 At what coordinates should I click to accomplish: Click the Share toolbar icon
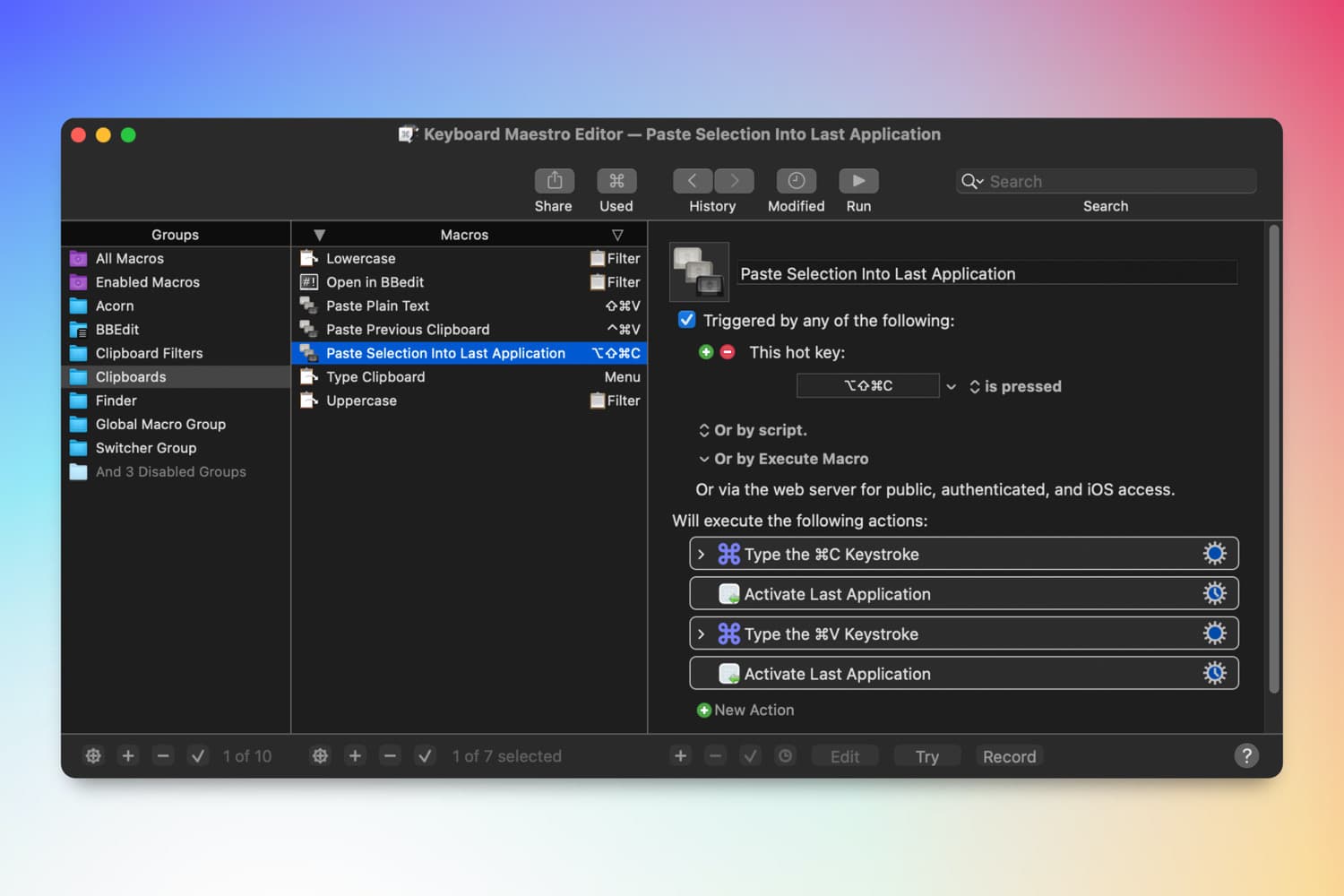click(x=554, y=181)
